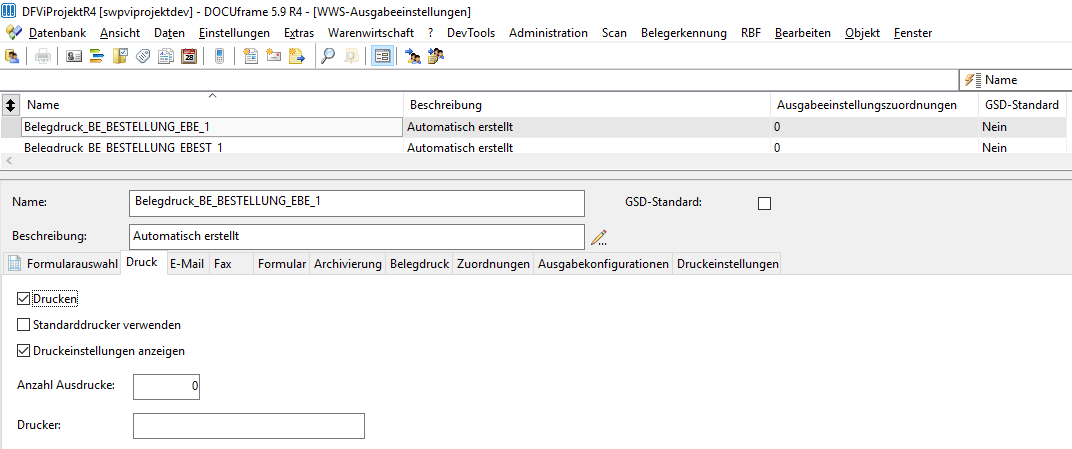The width and height of the screenshot is (1072, 449).
Task: Switch to the Belegdruck tab
Action: click(x=419, y=264)
